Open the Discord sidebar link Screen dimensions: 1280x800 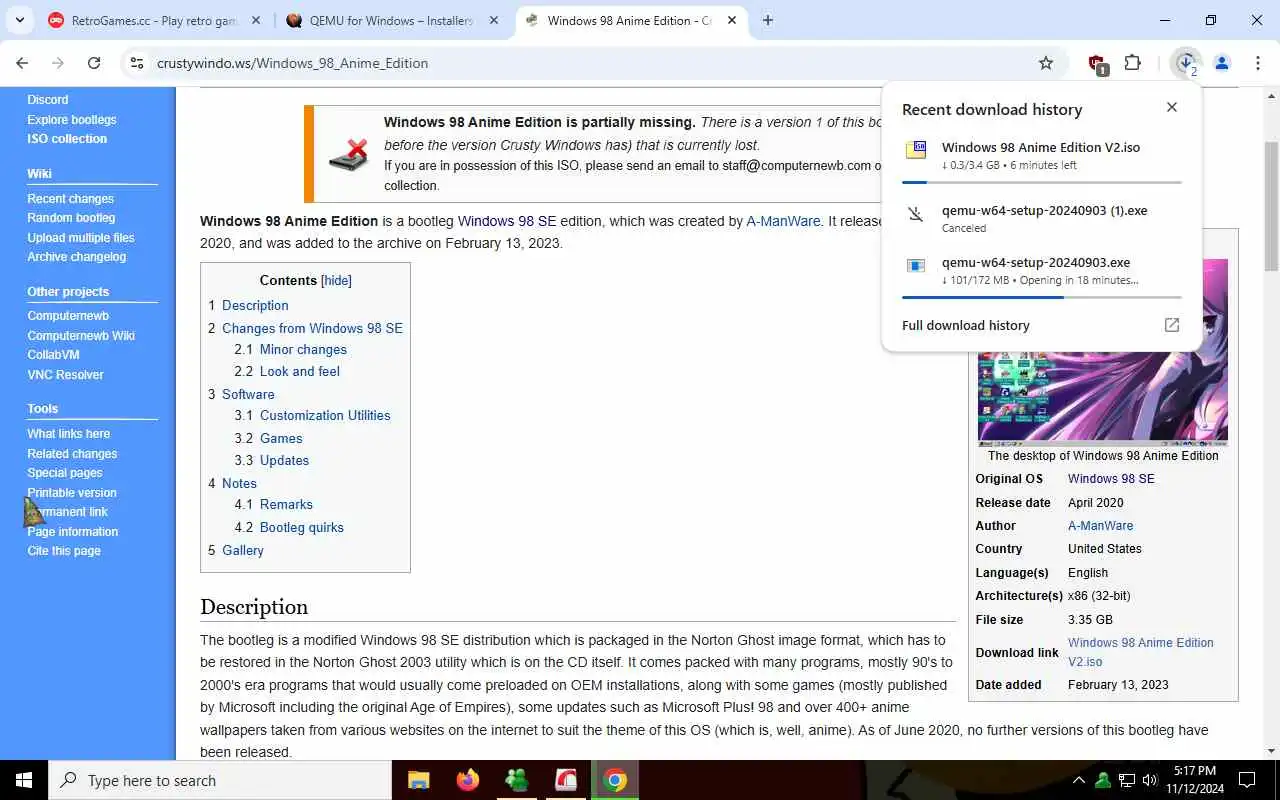click(48, 100)
